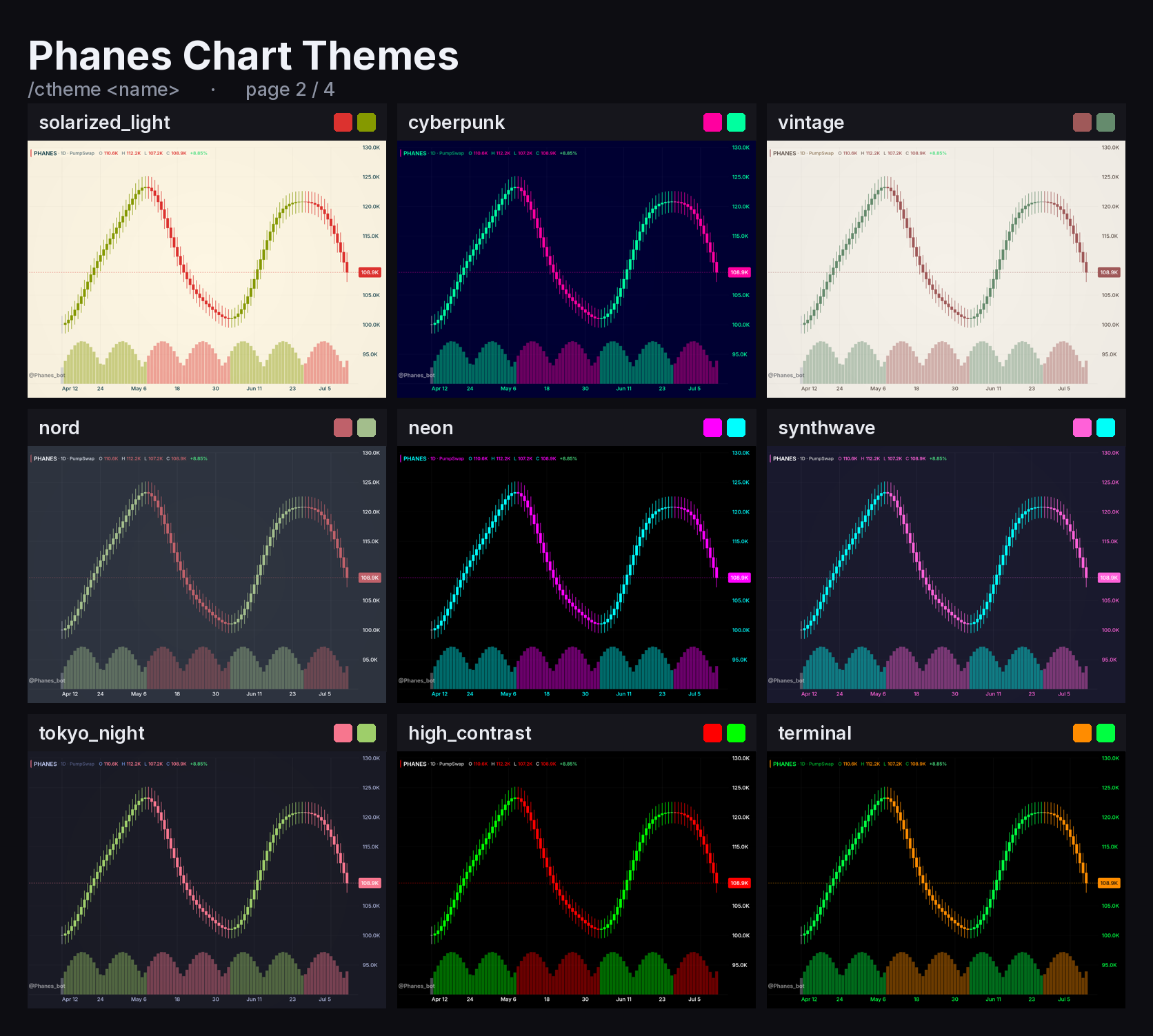1153x1036 pixels.
Task: Click the pale green swatch beside nord
Action: point(366,427)
